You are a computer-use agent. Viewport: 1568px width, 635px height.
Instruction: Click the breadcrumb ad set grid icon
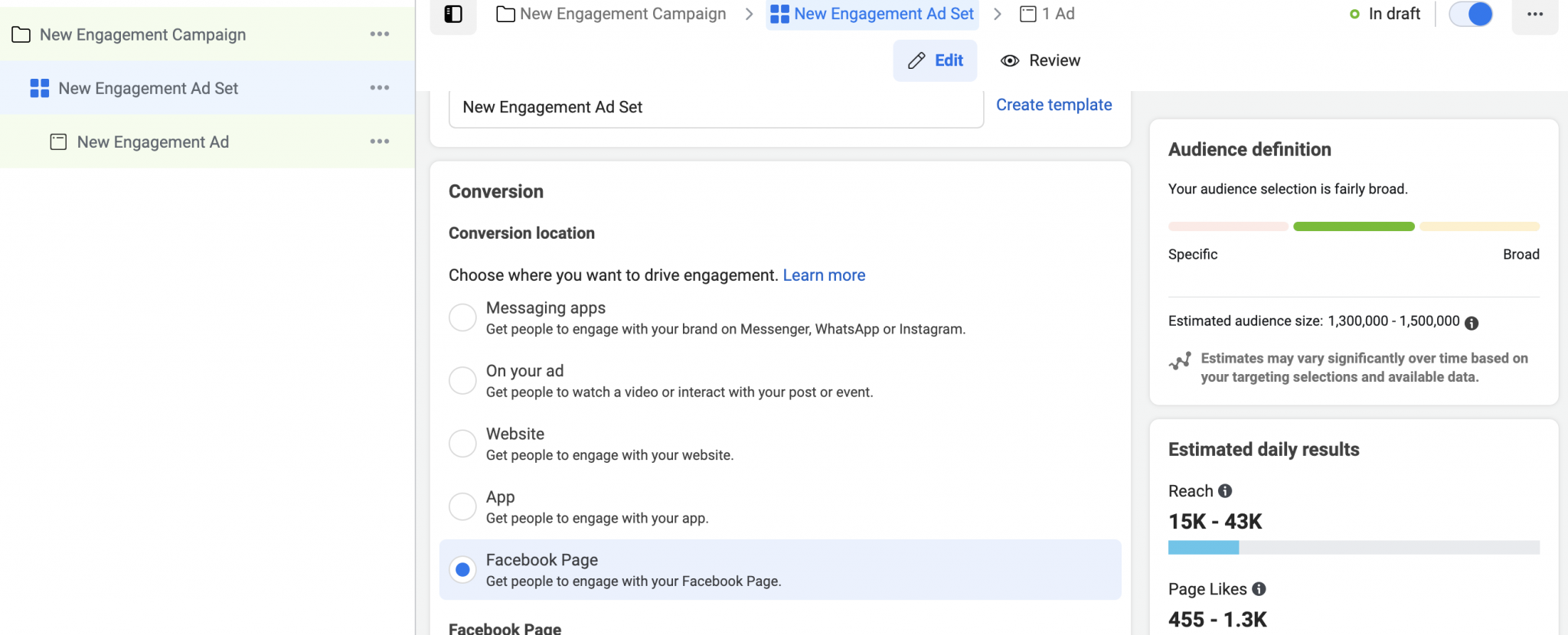[x=779, y=14]
